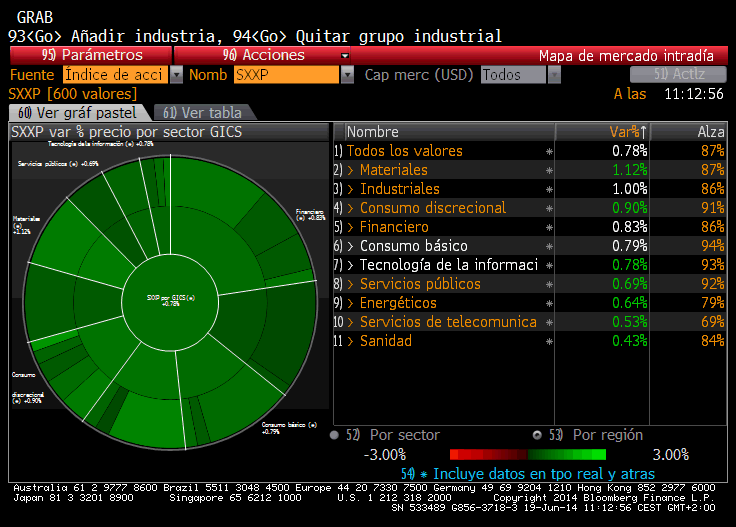Click the asterisk icon in Energéticos row

point(549,304)
